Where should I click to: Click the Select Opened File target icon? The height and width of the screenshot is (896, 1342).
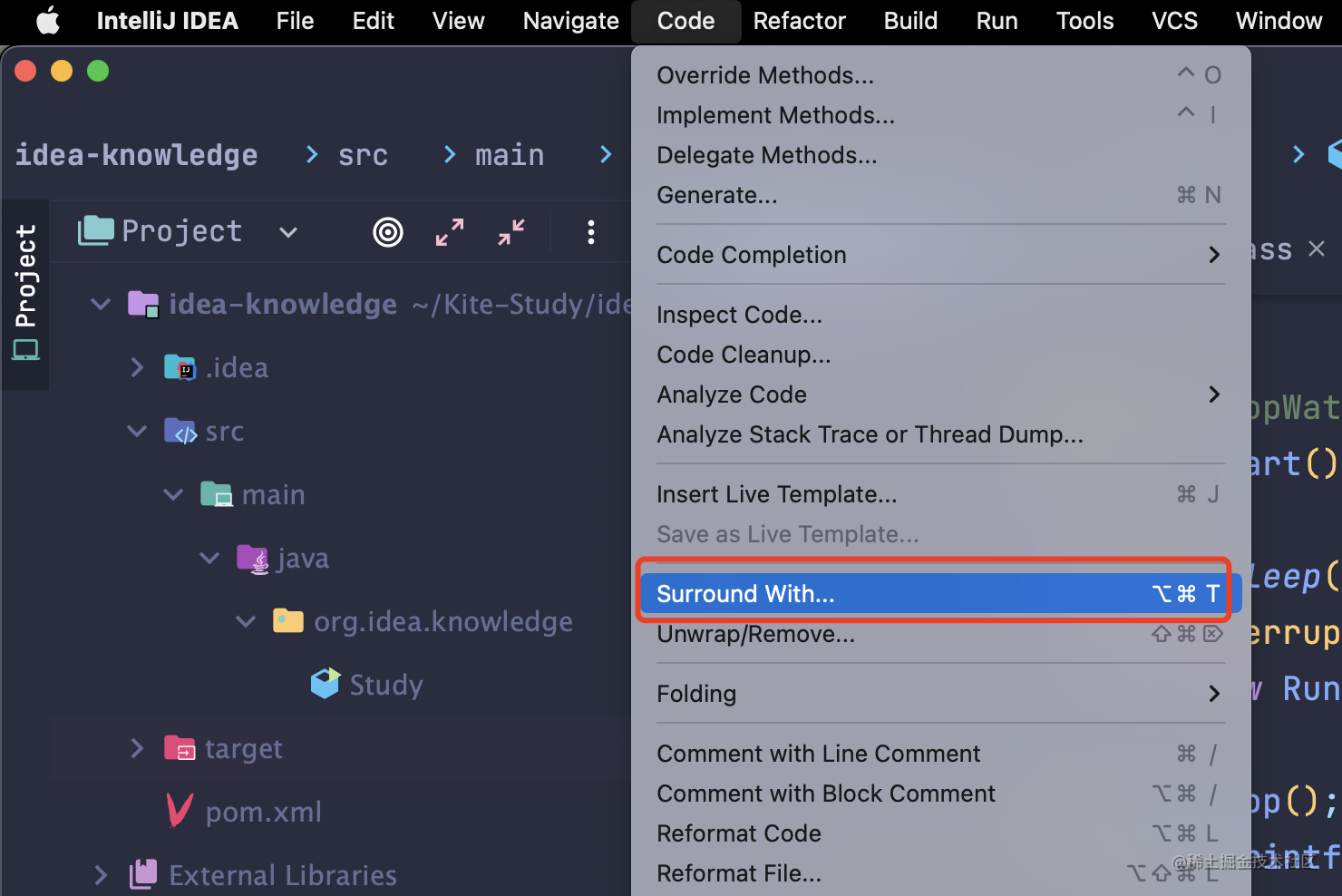388,232
